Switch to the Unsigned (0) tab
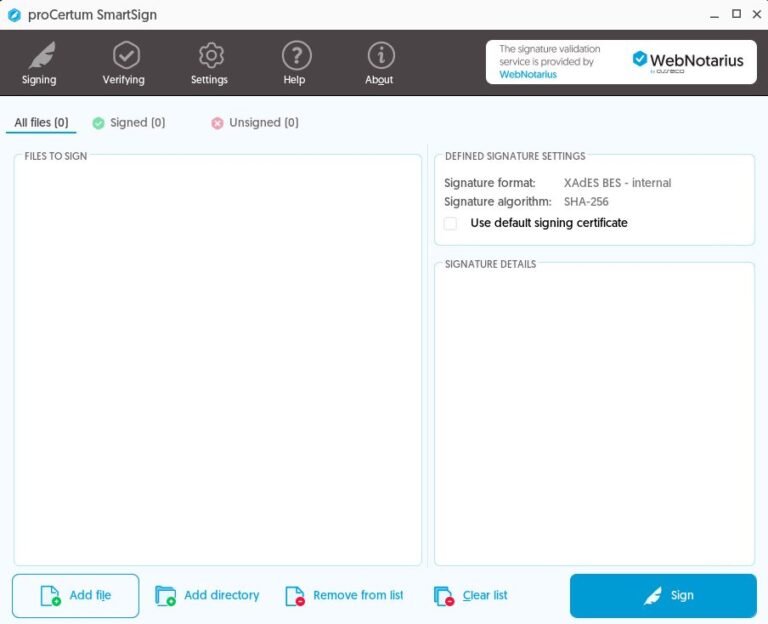This screenshot has height=624, width=768. (255, 123)
